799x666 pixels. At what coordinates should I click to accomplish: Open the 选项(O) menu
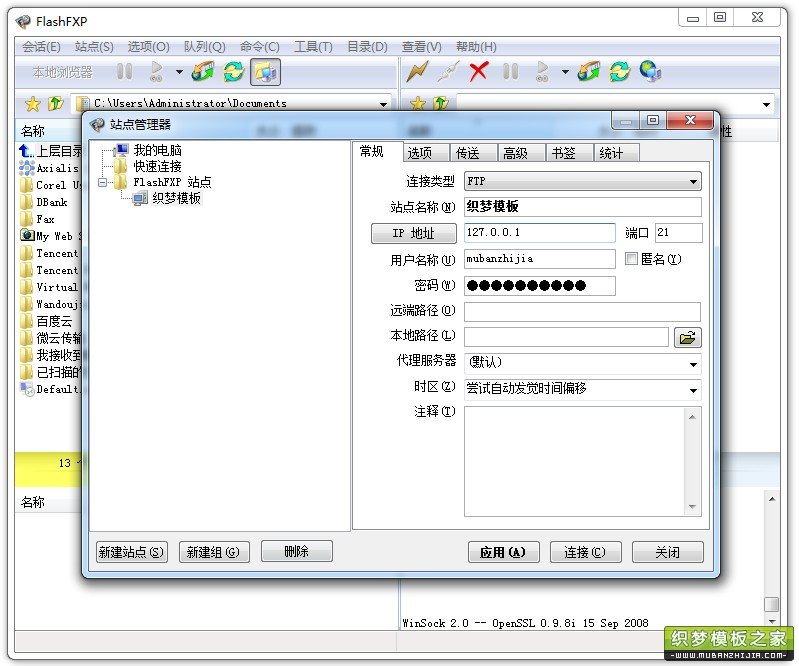click(148, 47)
